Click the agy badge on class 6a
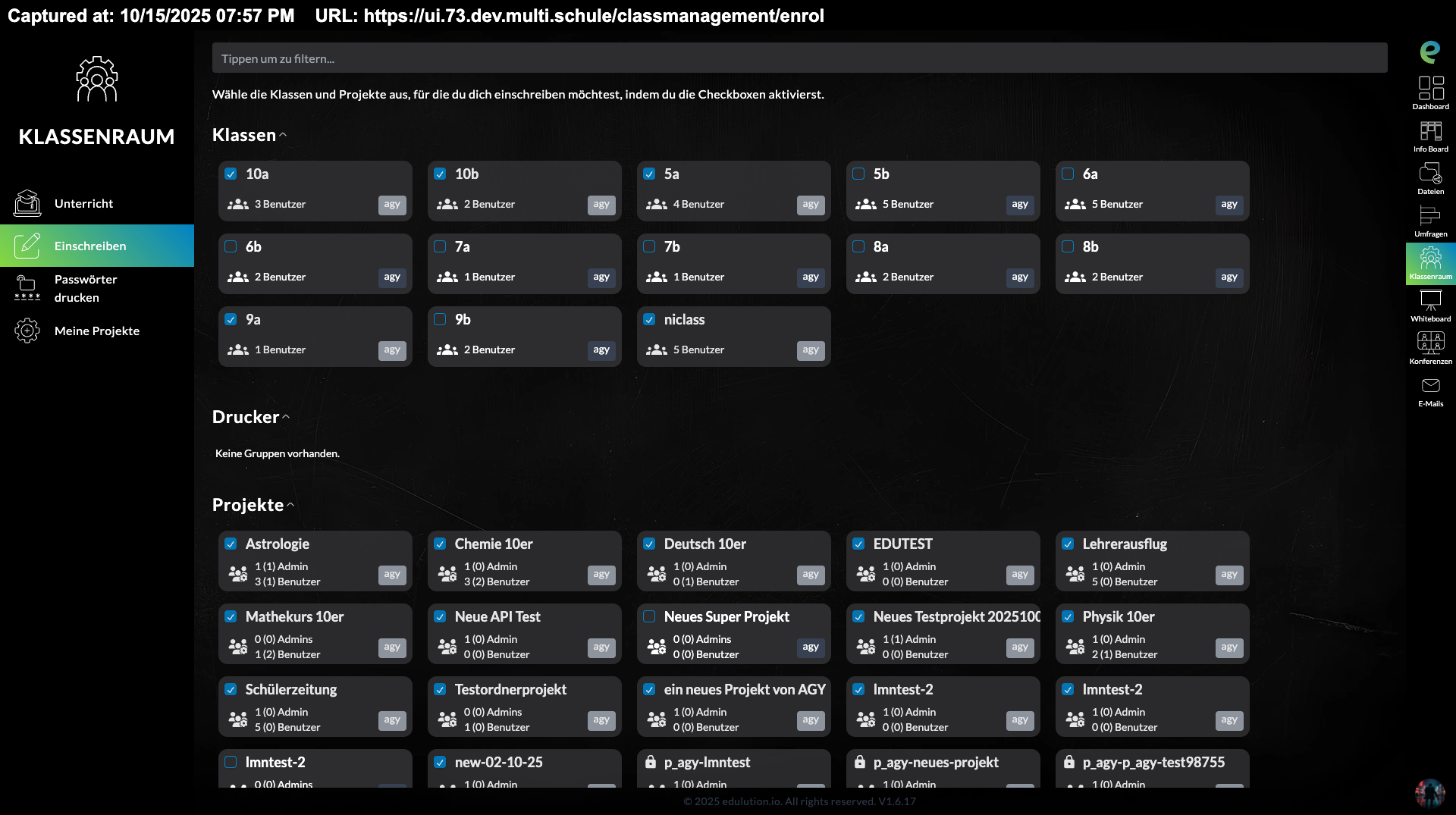1456x815 pixels. pos(1228,205)
